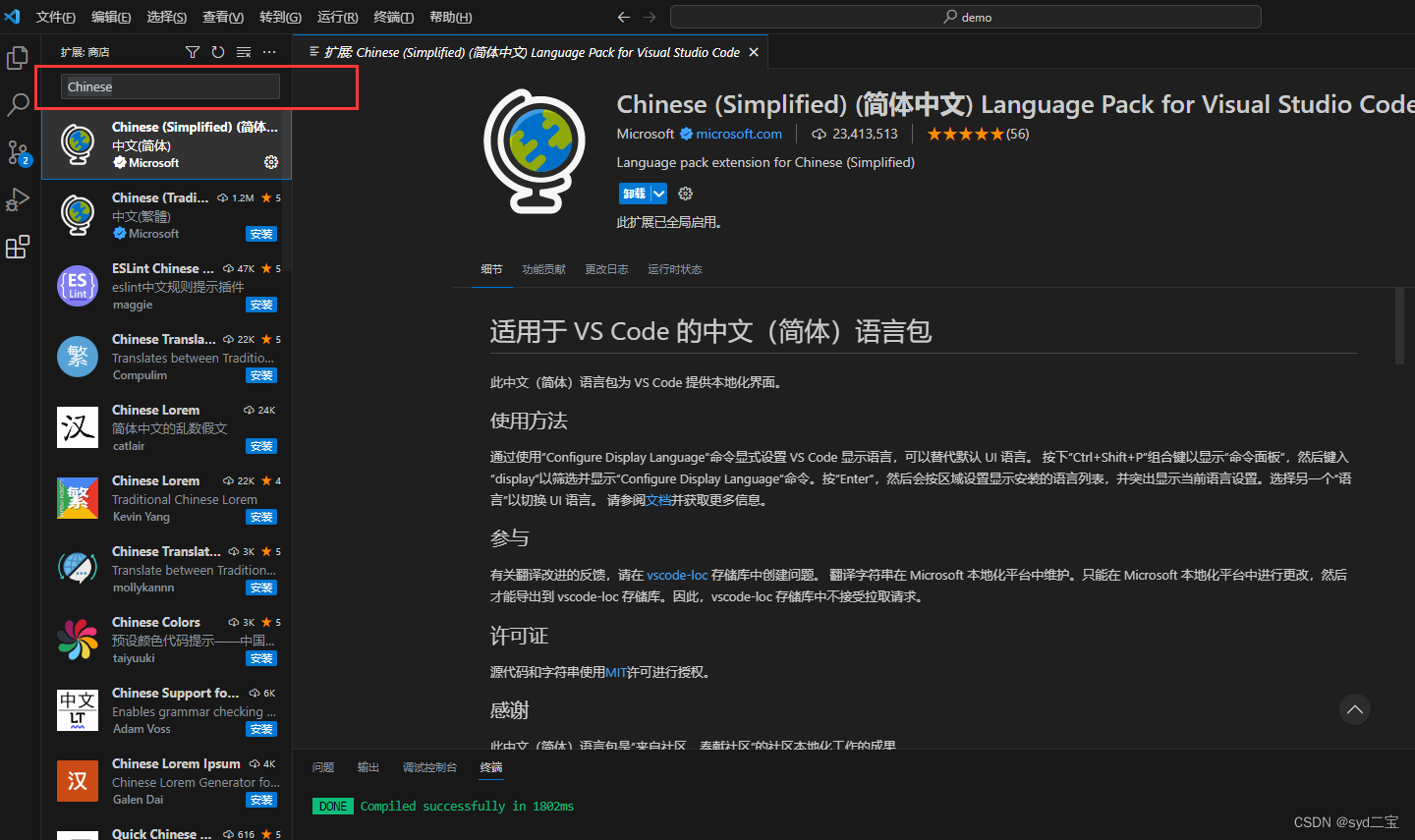Open the extensions more actions ... menu
Image resolution: width=1415 pixels, height=840 pixels.
(269, 51)
